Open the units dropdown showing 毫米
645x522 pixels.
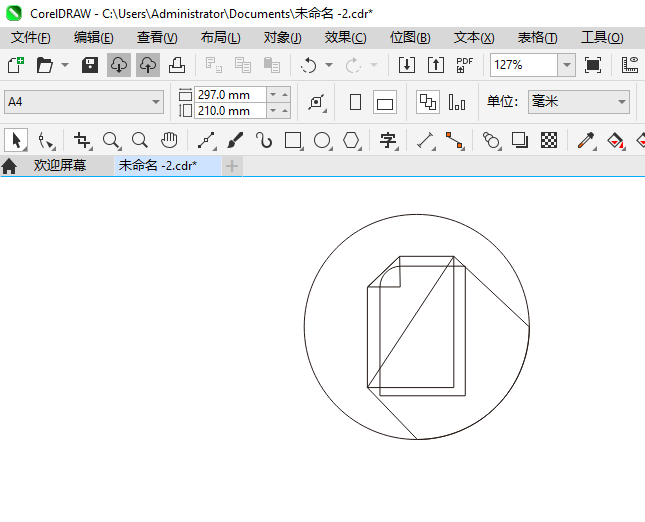point(579,102)
